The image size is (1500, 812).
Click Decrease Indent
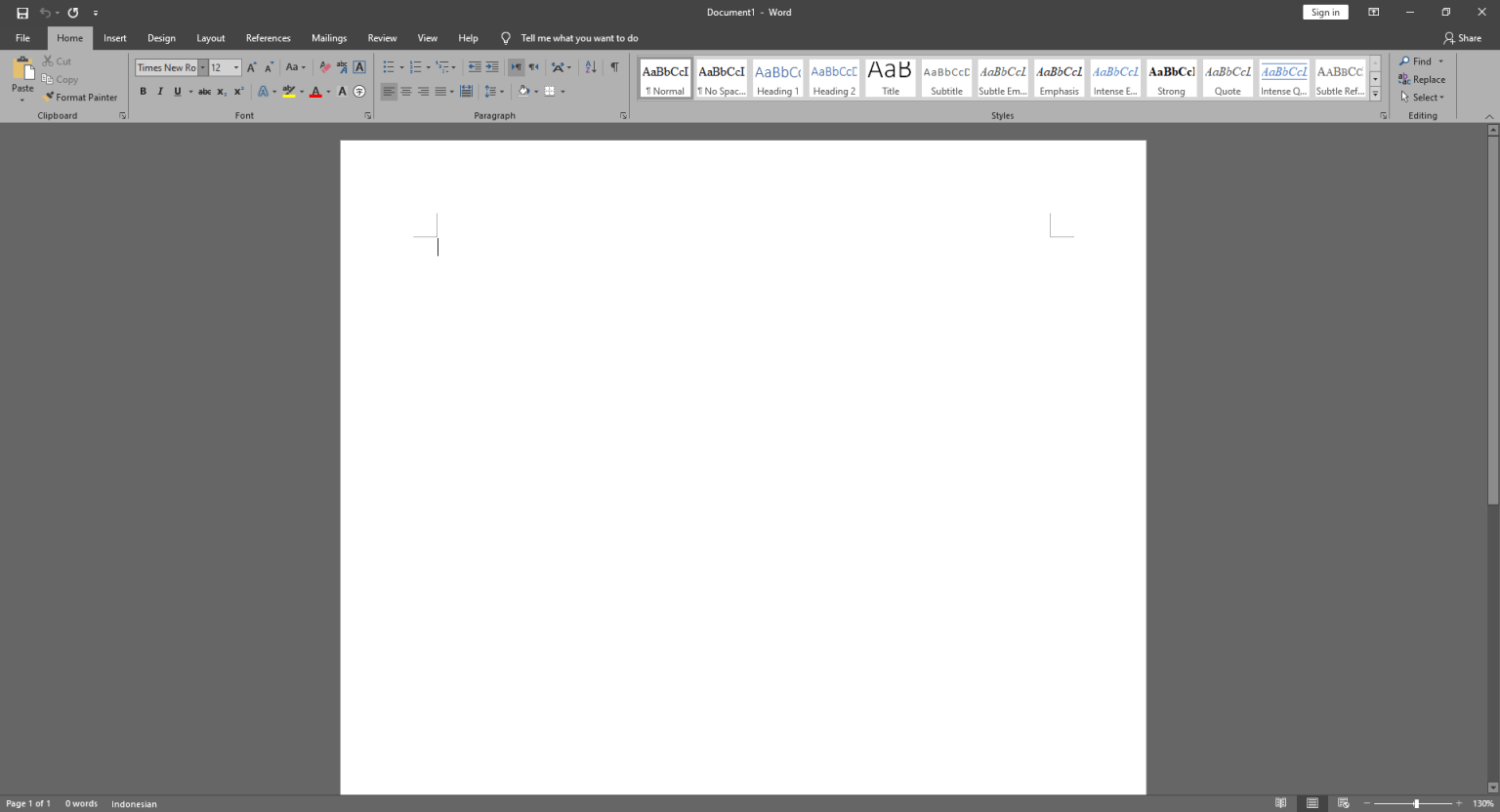click(x=475, y=67)
